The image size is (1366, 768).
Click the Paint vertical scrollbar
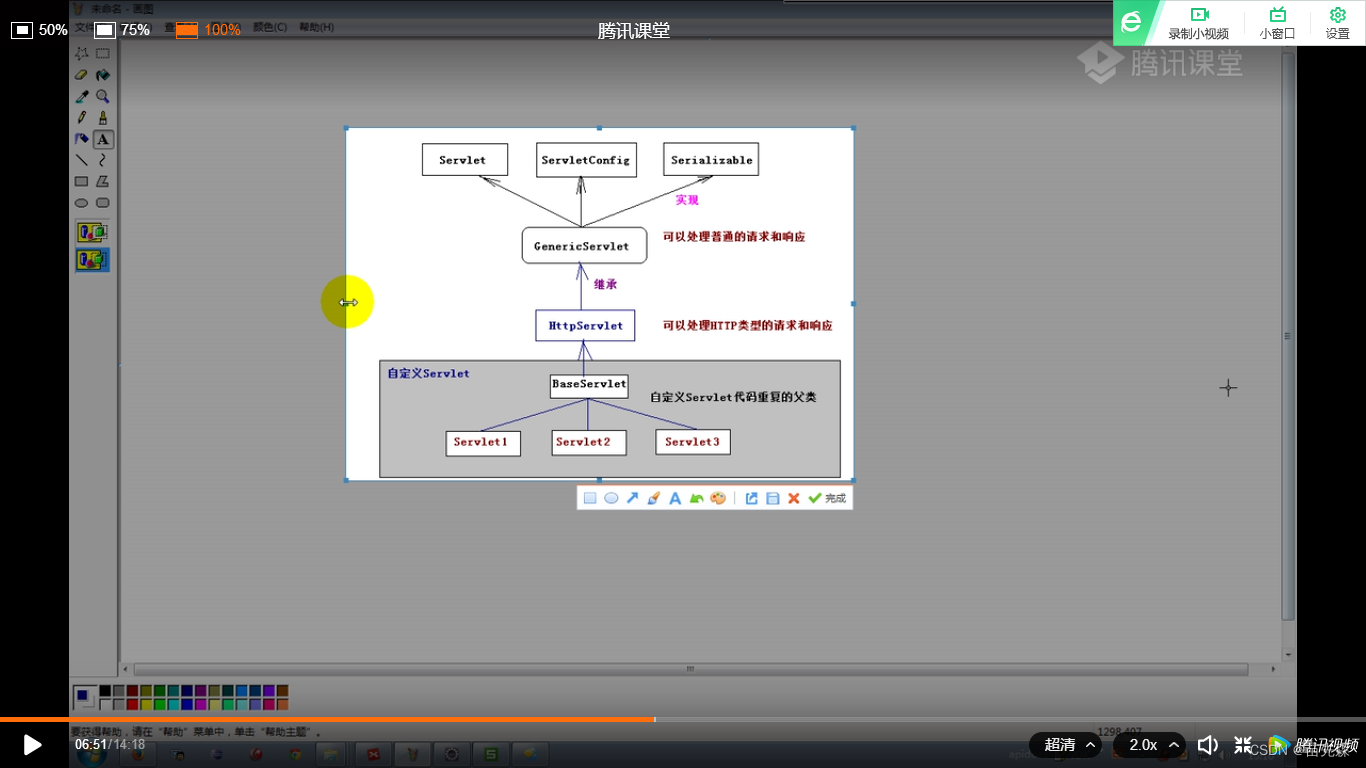1288,335
